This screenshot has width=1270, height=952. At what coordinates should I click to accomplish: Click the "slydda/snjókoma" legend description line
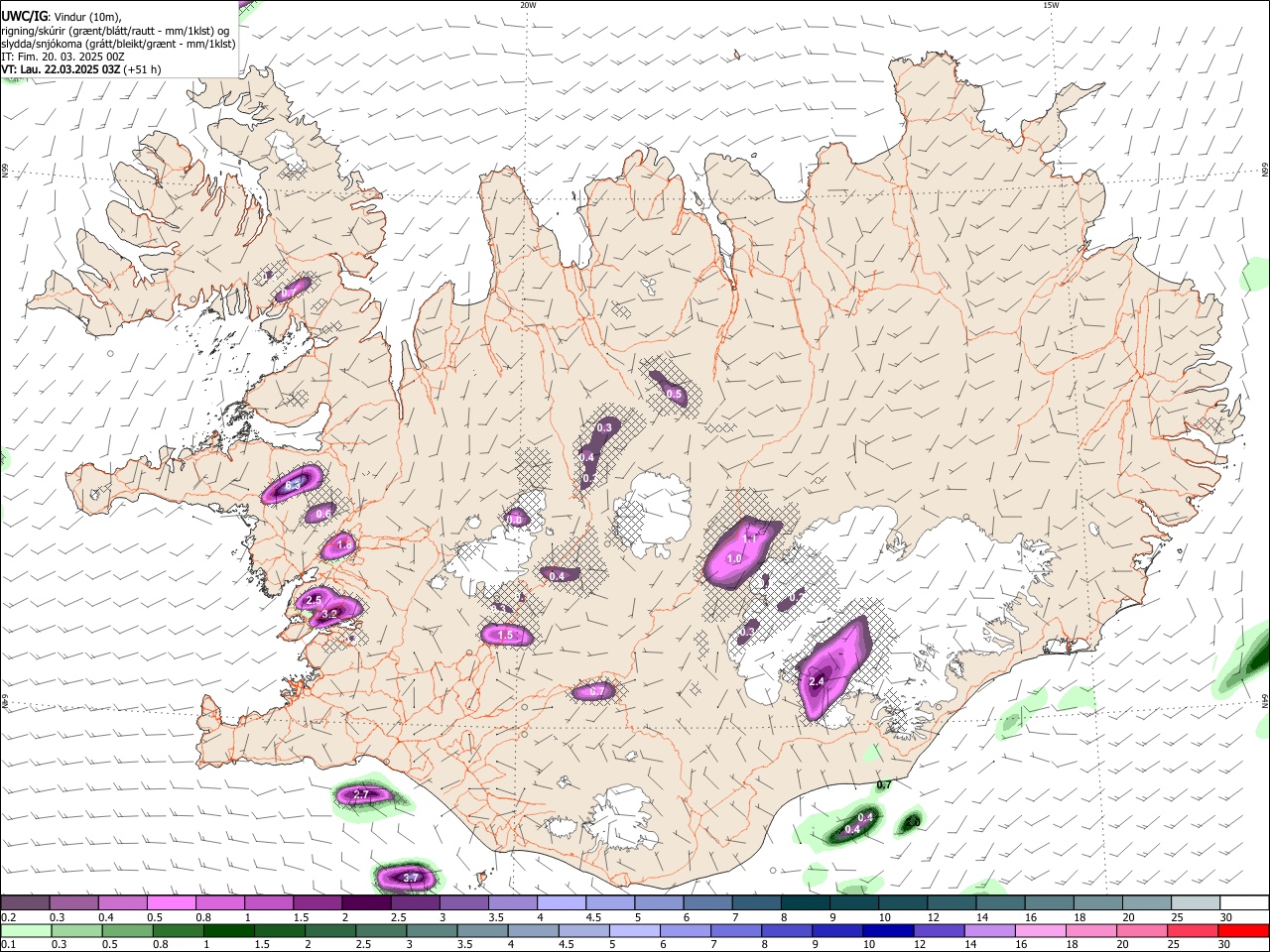(x=118, y=44)
